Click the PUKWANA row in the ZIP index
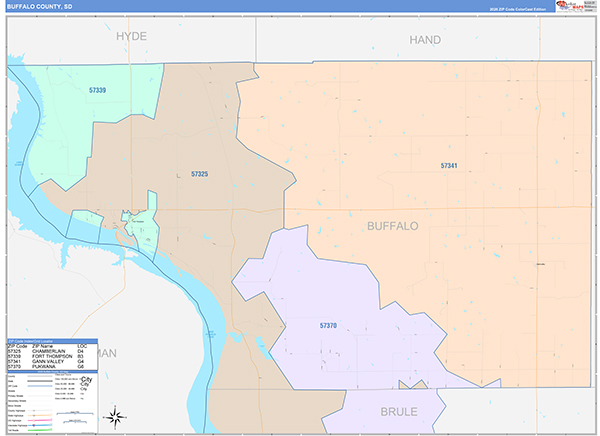Image resolution: width=600 pixels, height=436 pixels. [48, 366]
